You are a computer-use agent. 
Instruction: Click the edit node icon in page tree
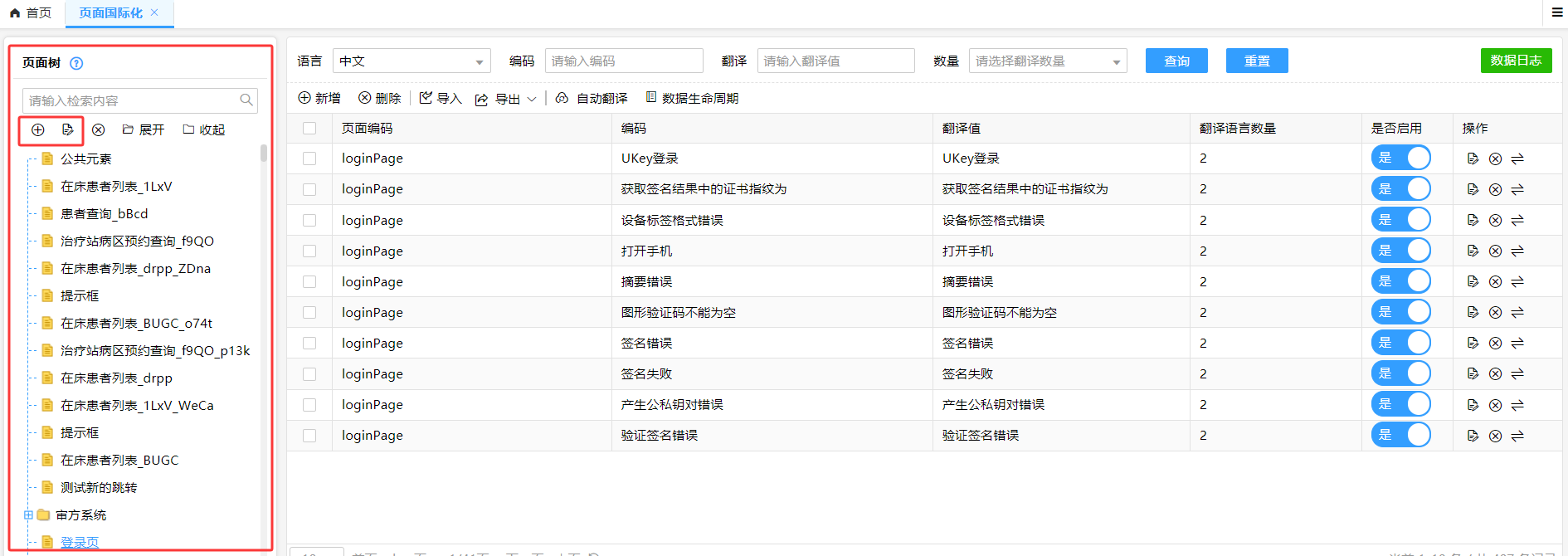(68, 129)
